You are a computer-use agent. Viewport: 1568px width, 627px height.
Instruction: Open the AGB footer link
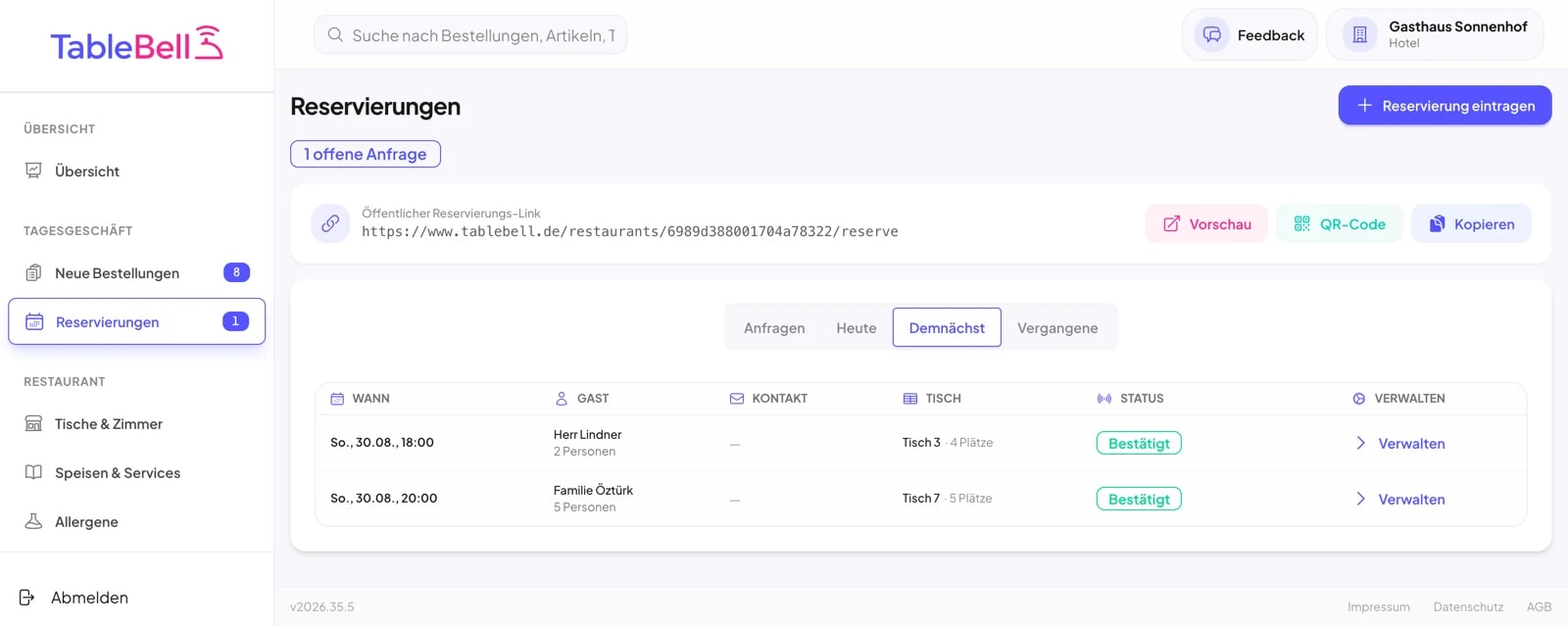[1539, 607]
